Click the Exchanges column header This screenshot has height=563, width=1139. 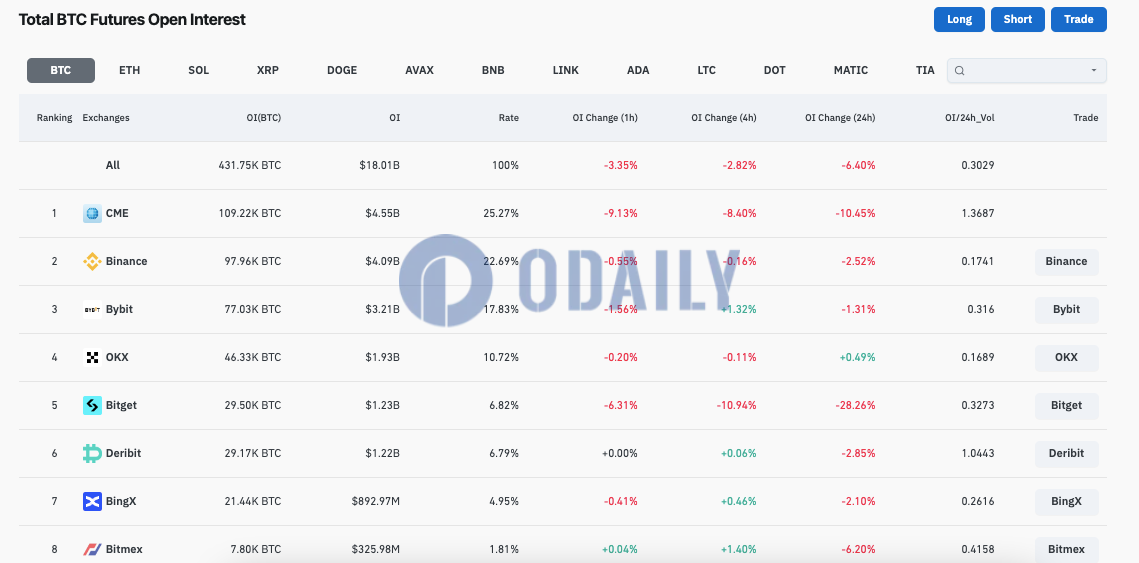point(106,118)
